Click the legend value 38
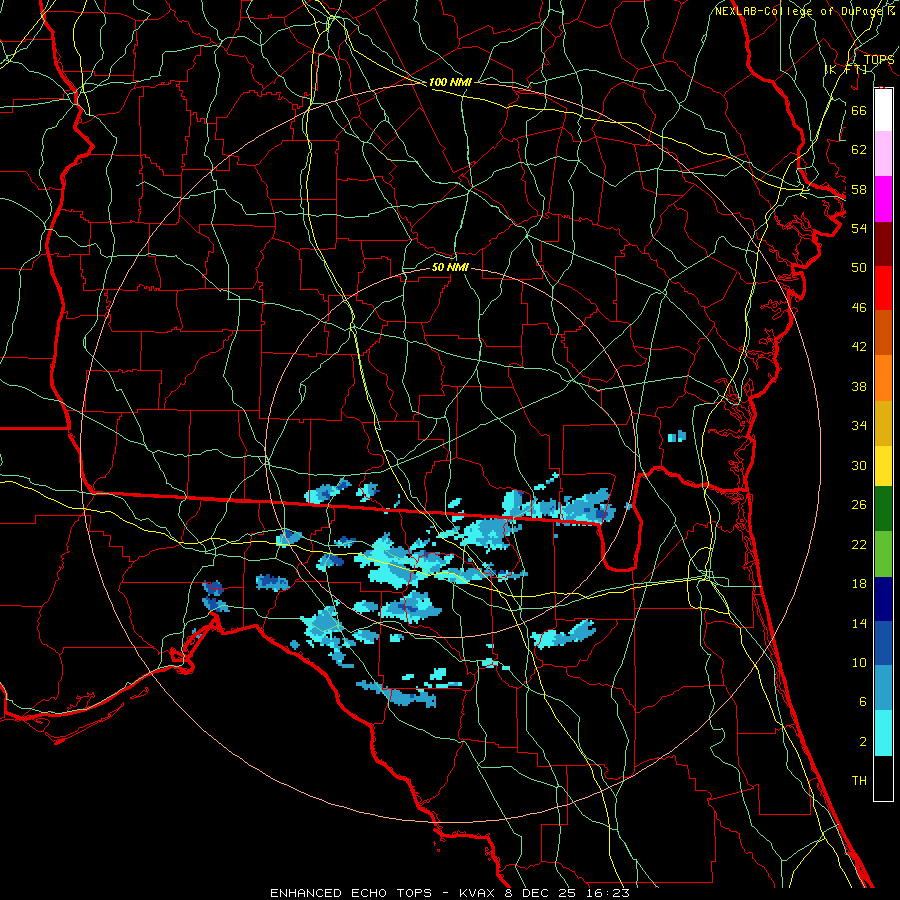The width and height of the screenshot is (900, 900). click(x=859, y=386)
